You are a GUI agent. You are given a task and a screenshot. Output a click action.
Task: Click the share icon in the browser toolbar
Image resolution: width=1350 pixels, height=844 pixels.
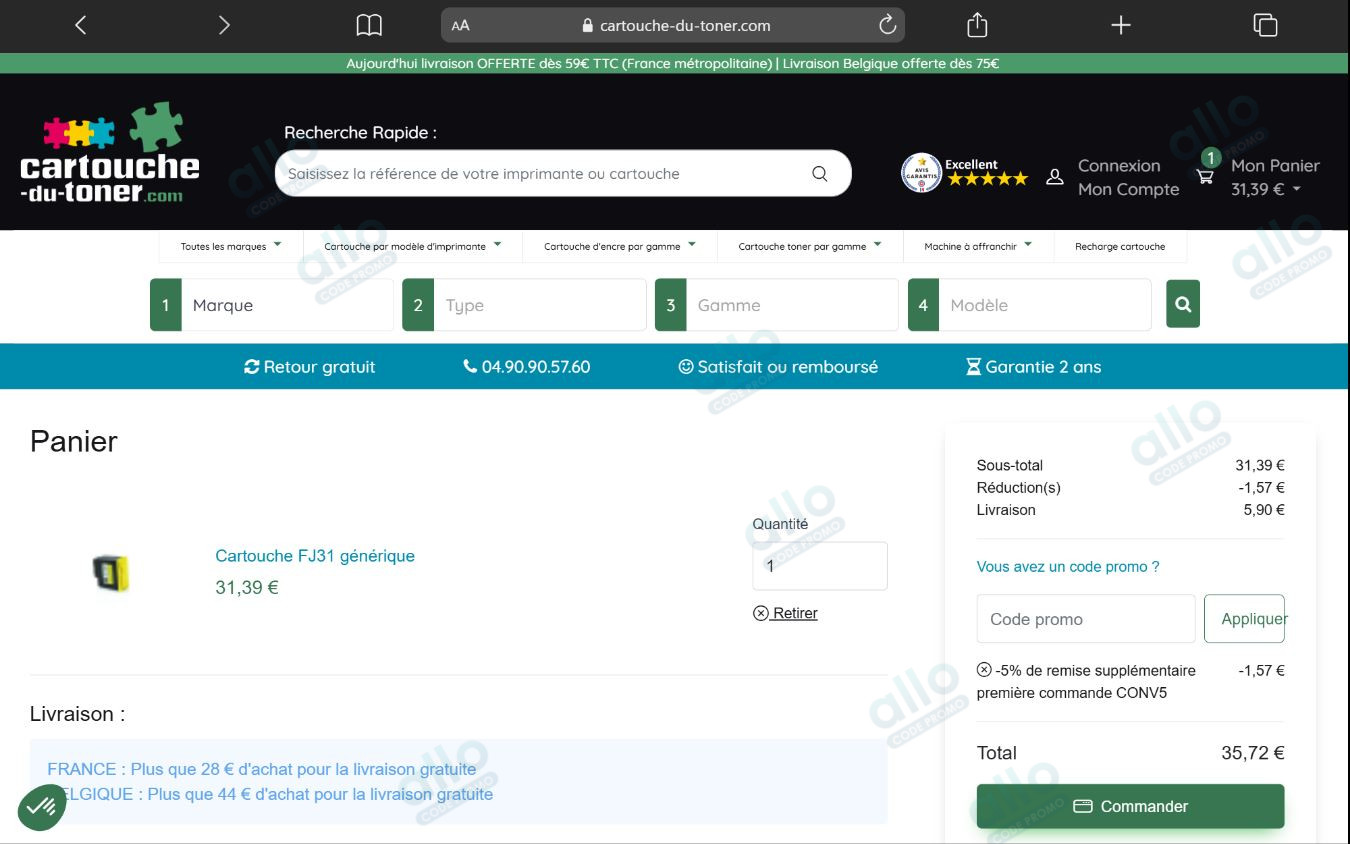(x=976, y=24)
